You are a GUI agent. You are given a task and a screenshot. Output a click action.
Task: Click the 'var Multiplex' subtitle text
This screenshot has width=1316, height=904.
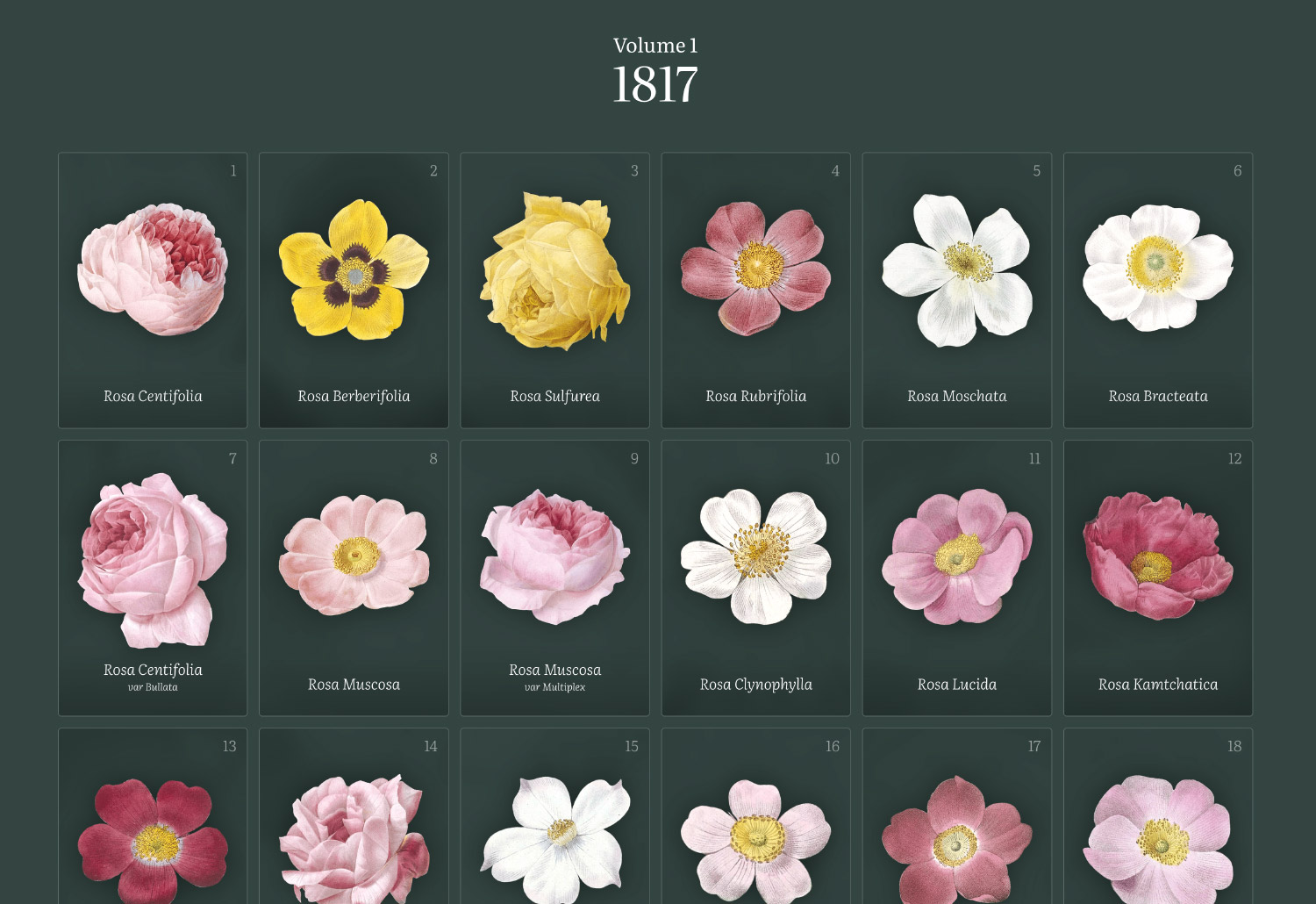point(554,687)
